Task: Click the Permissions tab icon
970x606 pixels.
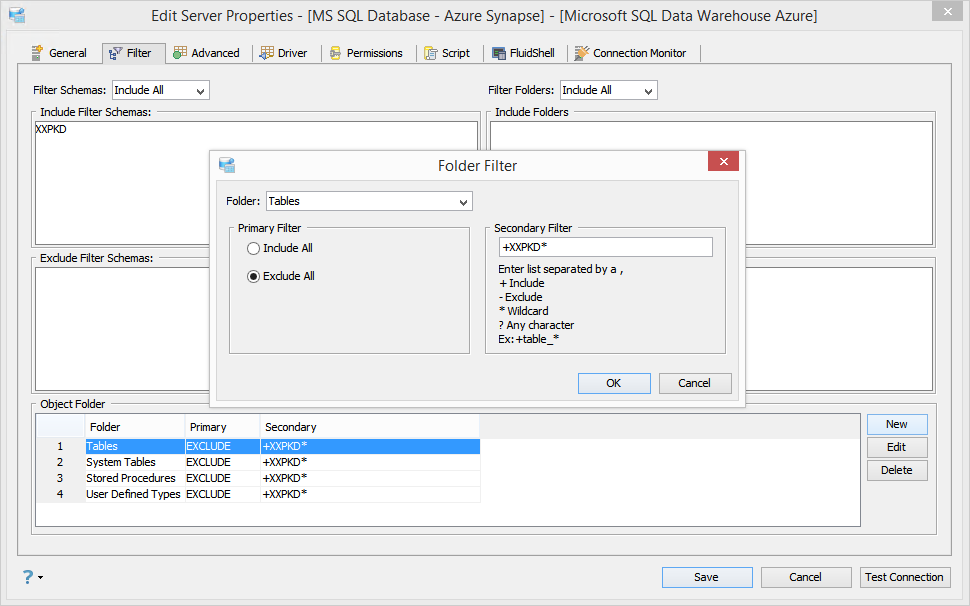Action: click(335, 53)
